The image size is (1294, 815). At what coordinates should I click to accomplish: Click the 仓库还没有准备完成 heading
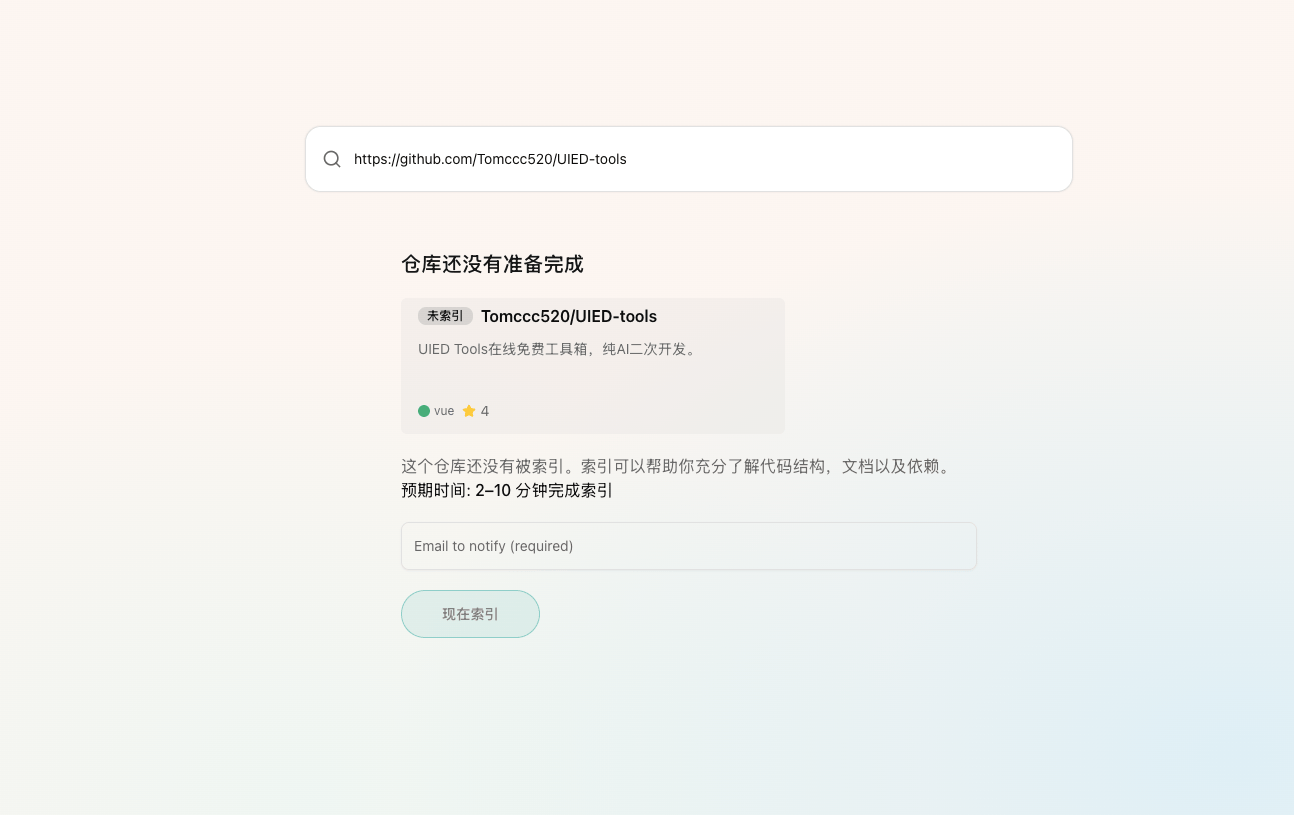[492, 264]
